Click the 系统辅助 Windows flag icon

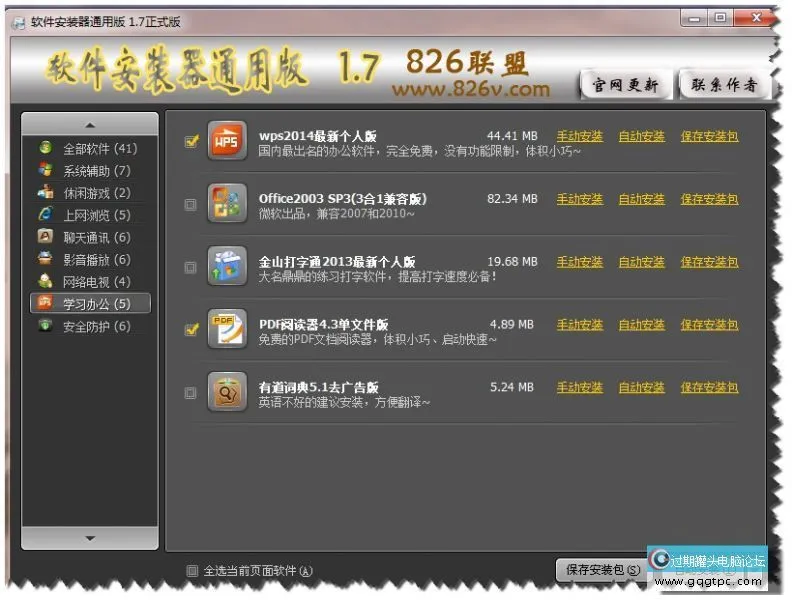click(45, 170)
